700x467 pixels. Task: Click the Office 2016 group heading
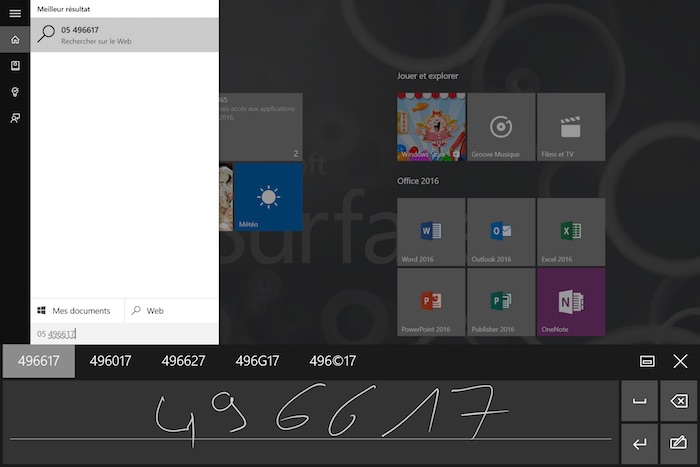pyautogui.click(x=418, y=181)
